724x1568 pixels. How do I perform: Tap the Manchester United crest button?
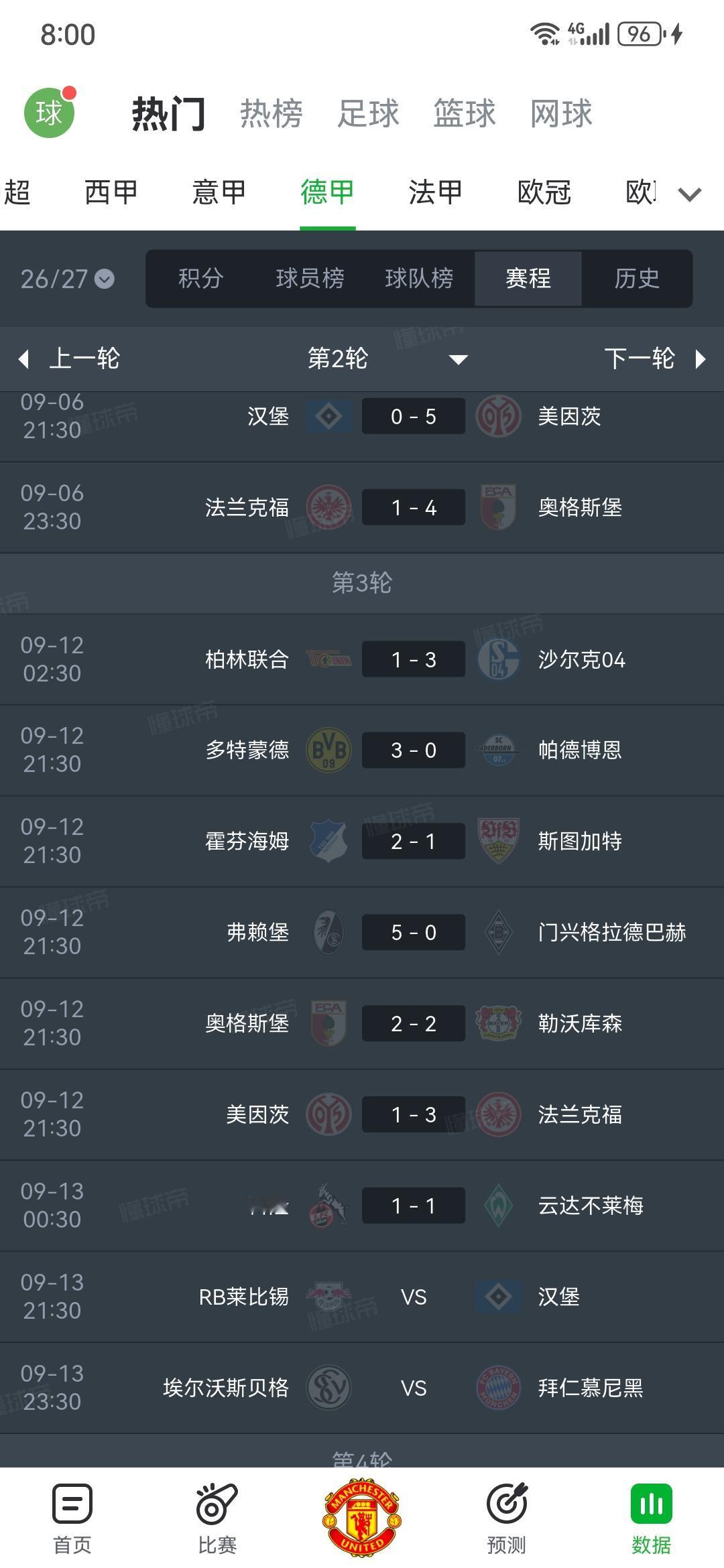pos(362,1518)
